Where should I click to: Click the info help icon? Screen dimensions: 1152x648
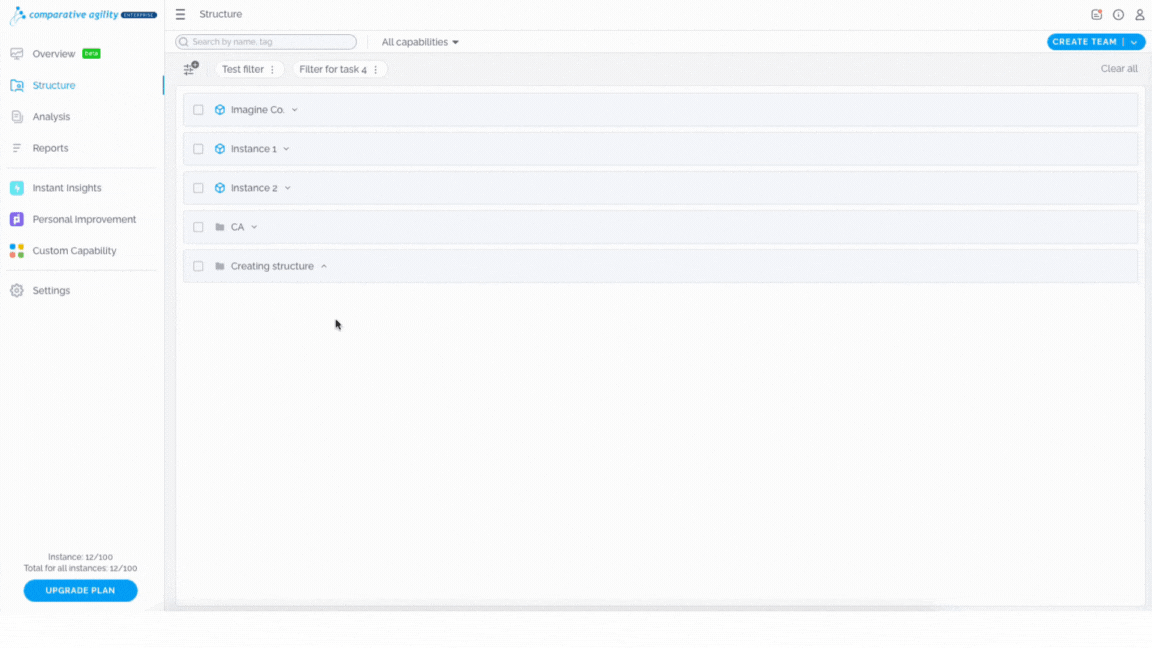click(x=1118, y=14)
